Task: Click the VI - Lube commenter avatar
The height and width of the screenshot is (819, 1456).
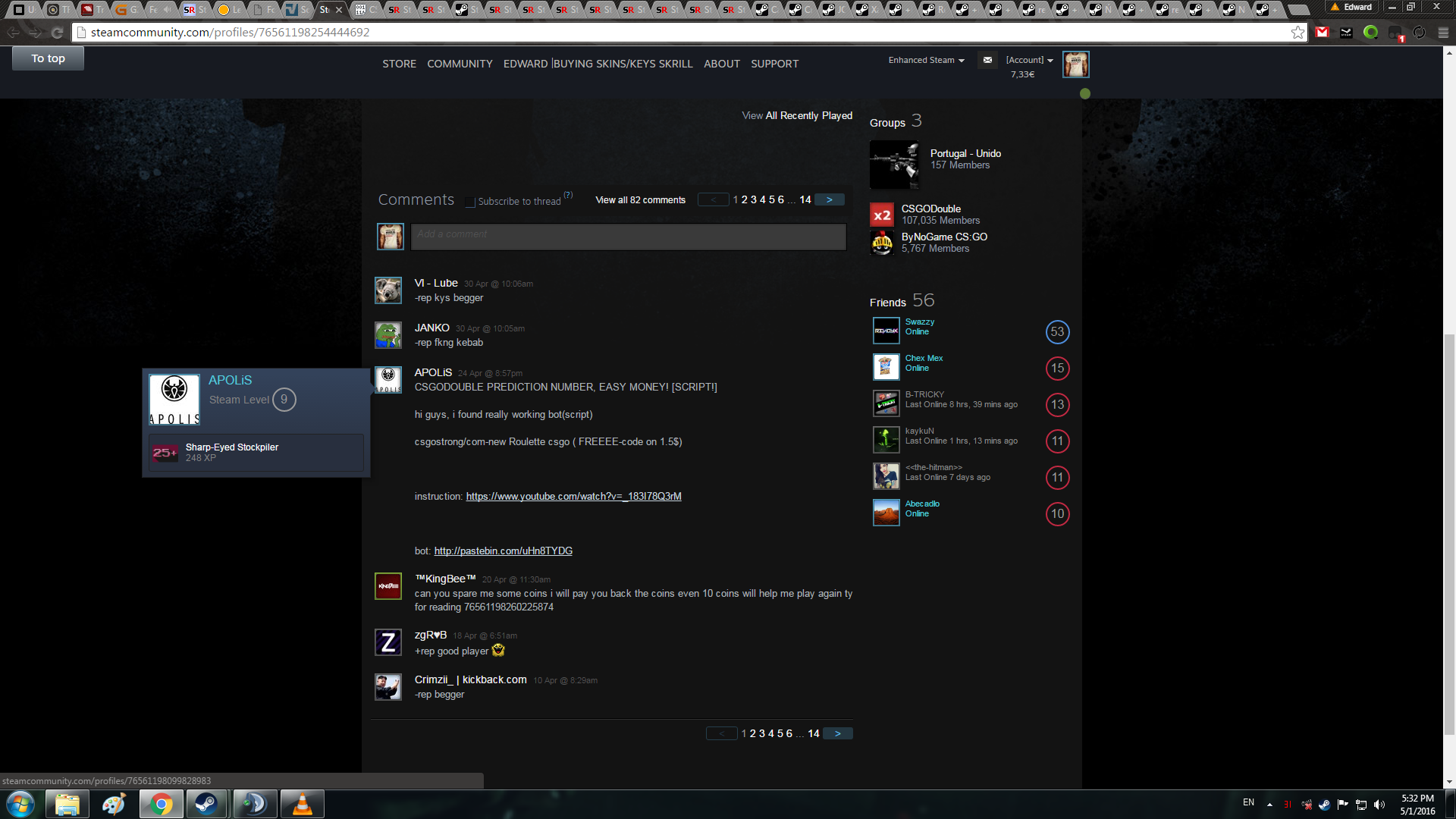Action: pyautogui.click(x=388, y=290)
